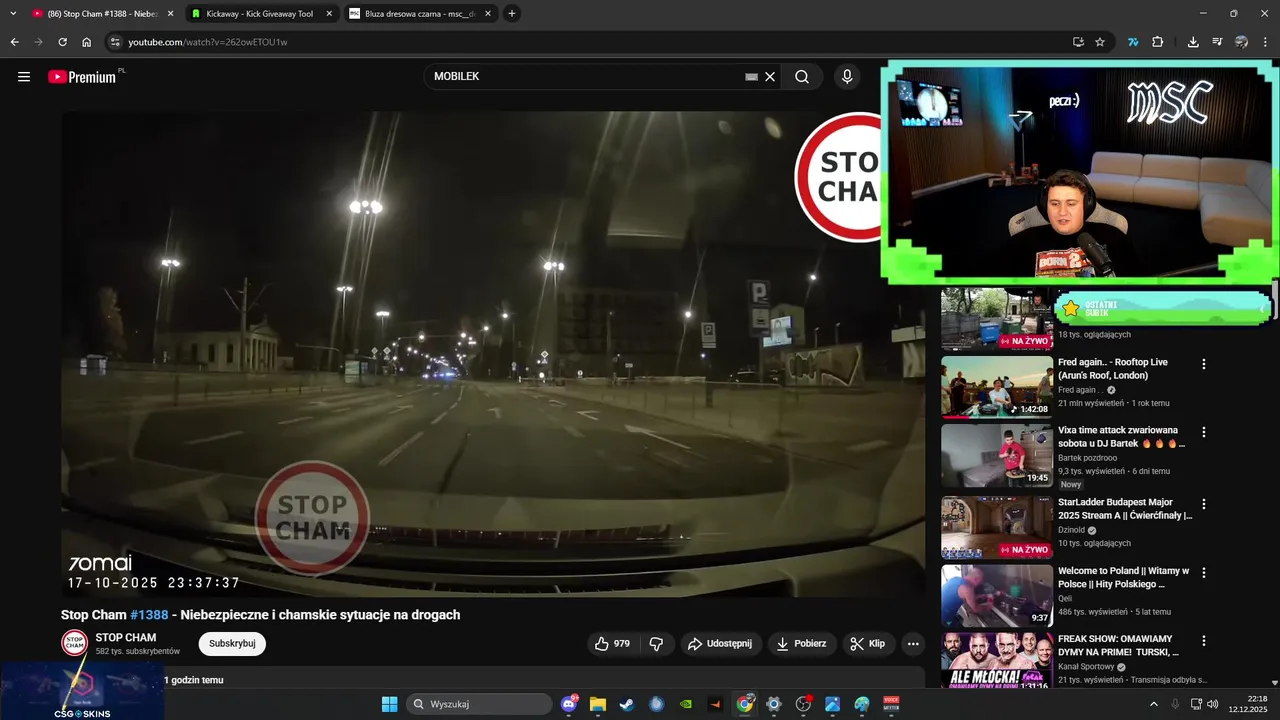This screenshot has height=720, width=1280.
Task: Open Steam from the taskbar
Action: pos(626,704)
